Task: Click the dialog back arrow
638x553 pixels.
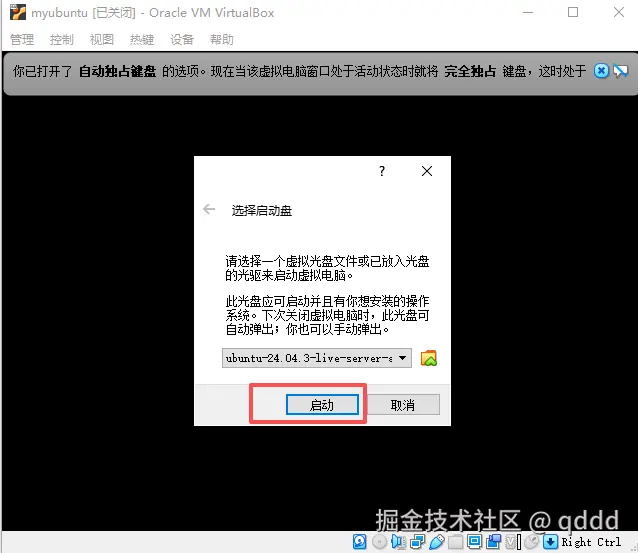Action: [x=209, y=209]
